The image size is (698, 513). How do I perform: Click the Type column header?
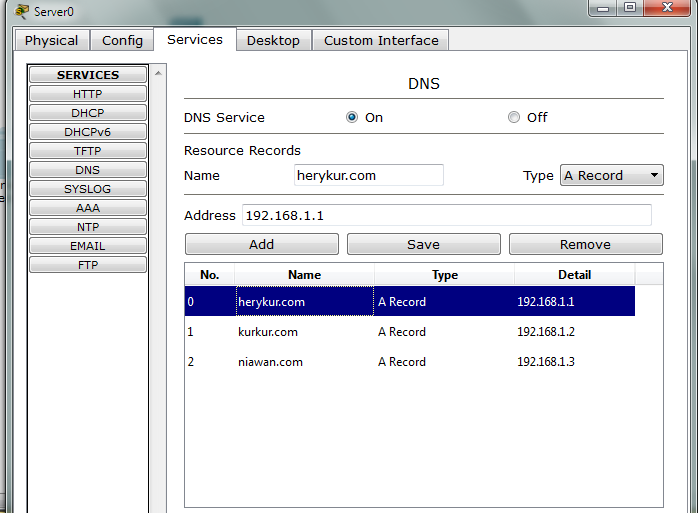point(445,274)
